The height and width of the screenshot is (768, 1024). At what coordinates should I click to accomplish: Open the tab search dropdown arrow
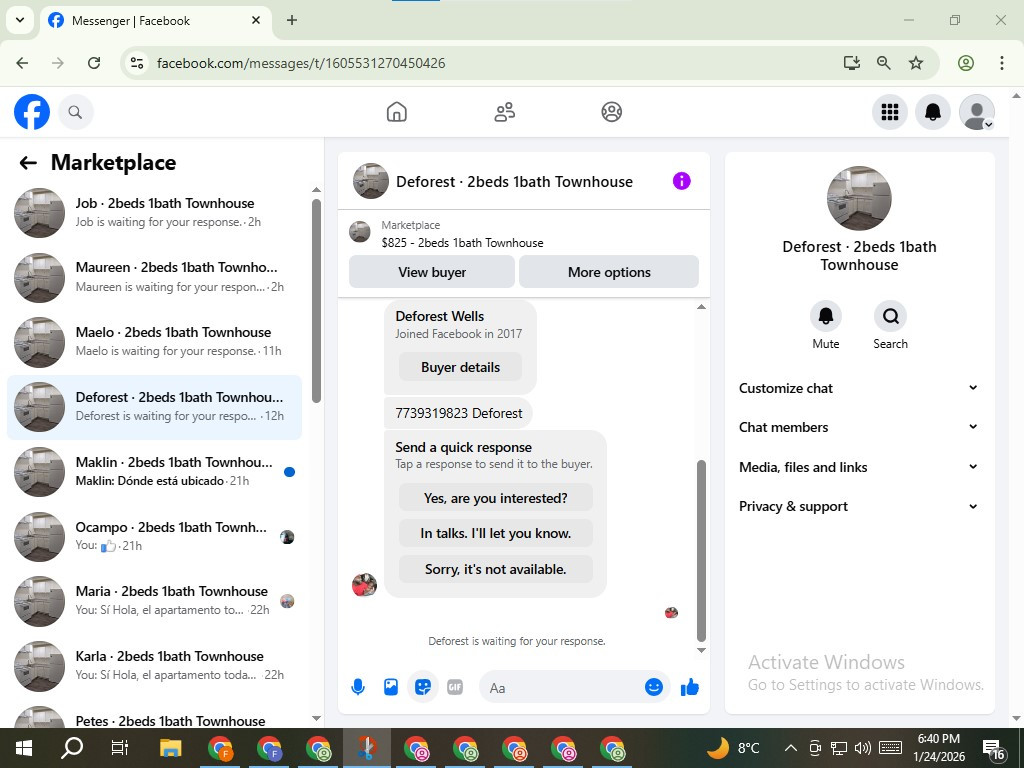click(x=20, y=20)
